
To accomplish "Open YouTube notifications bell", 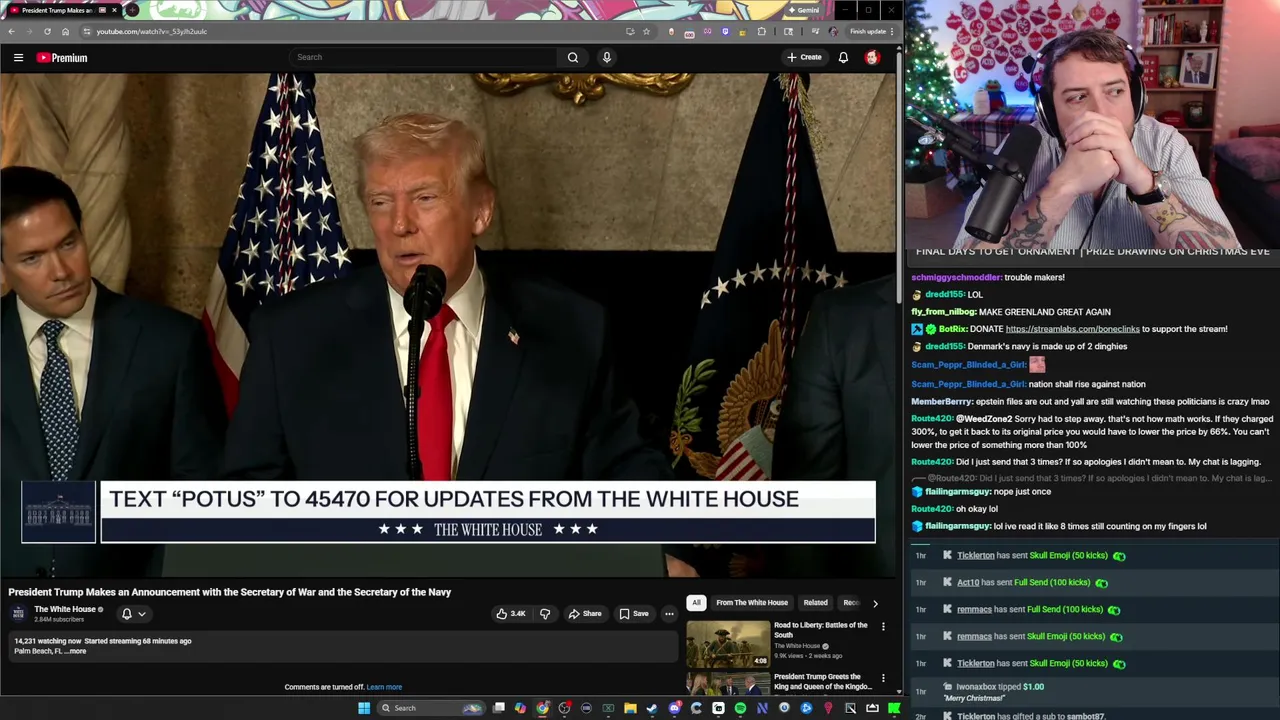I will (843, 57).
